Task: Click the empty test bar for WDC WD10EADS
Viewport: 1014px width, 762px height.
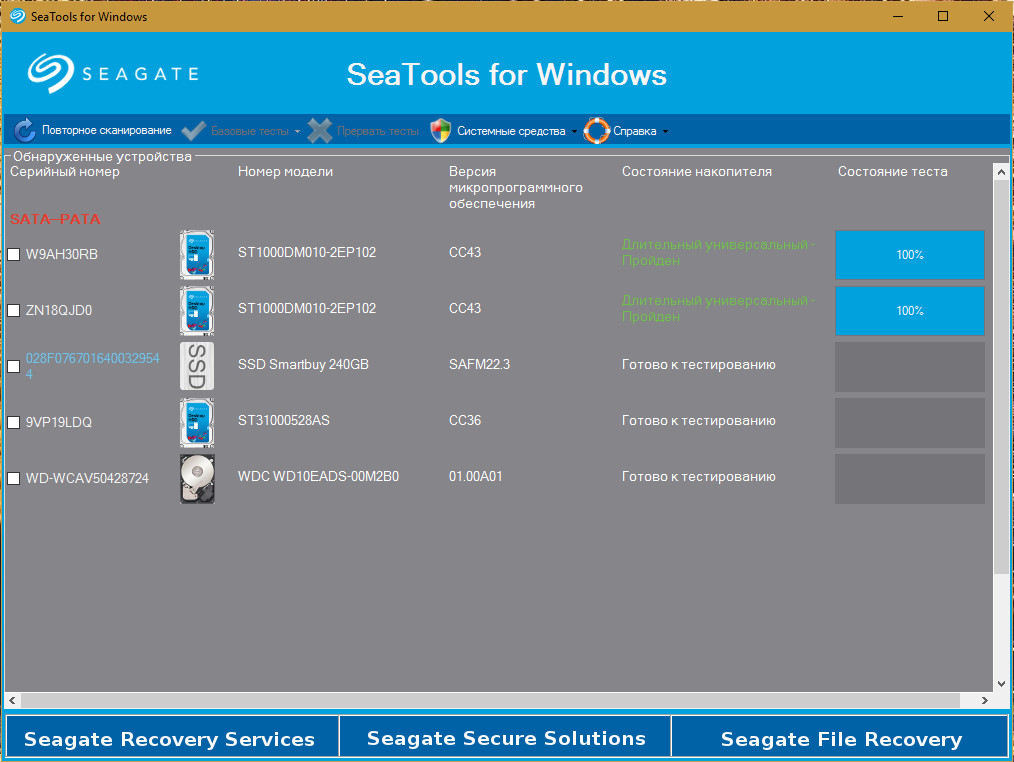Action: click(909, 479)
